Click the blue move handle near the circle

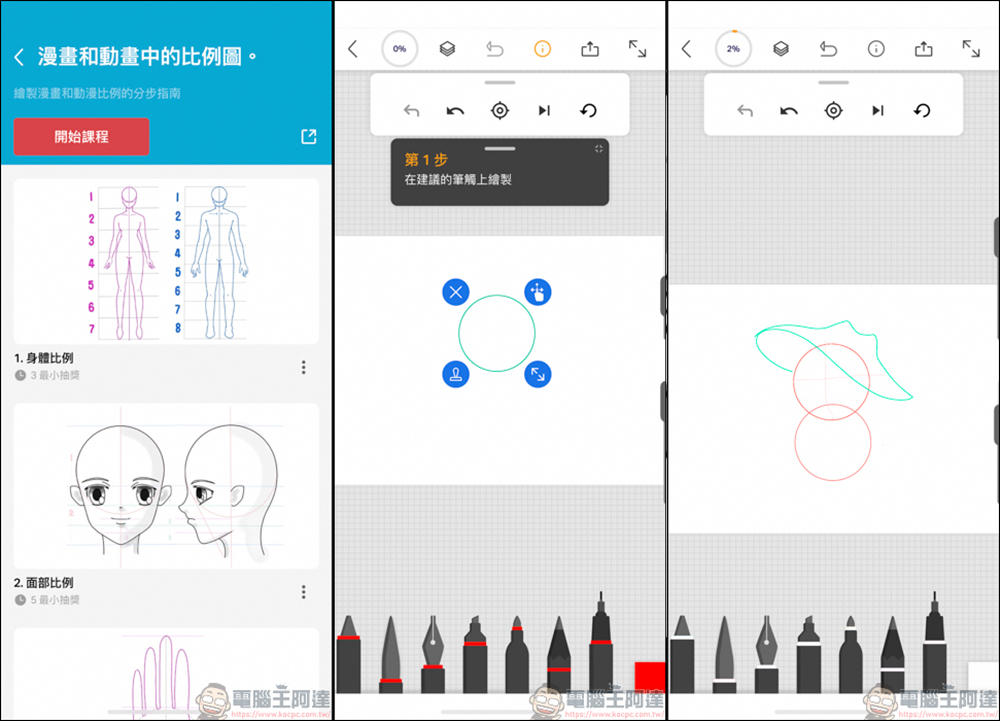point(538,292)
